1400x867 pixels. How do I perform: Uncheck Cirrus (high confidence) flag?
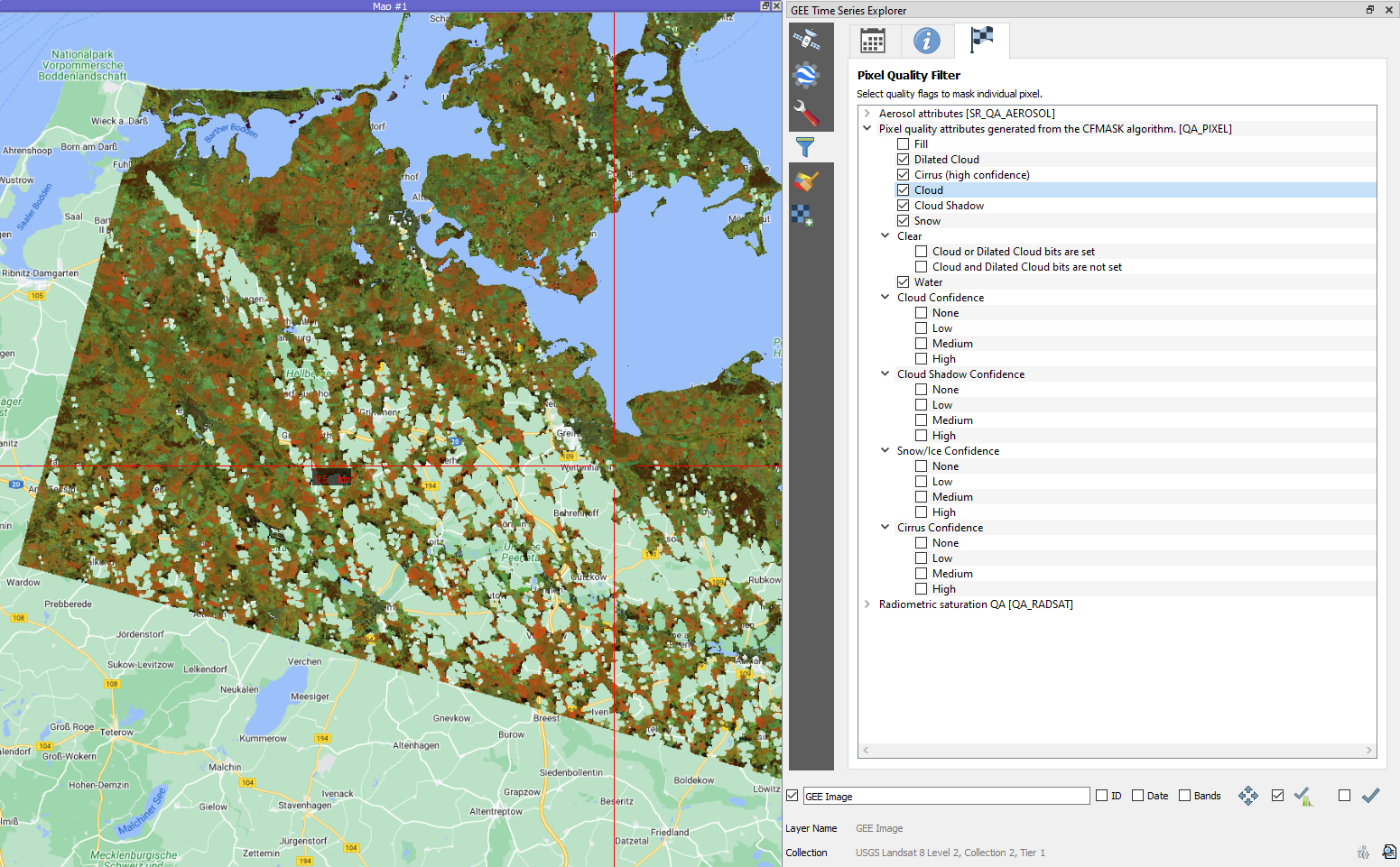pos(903,175)
